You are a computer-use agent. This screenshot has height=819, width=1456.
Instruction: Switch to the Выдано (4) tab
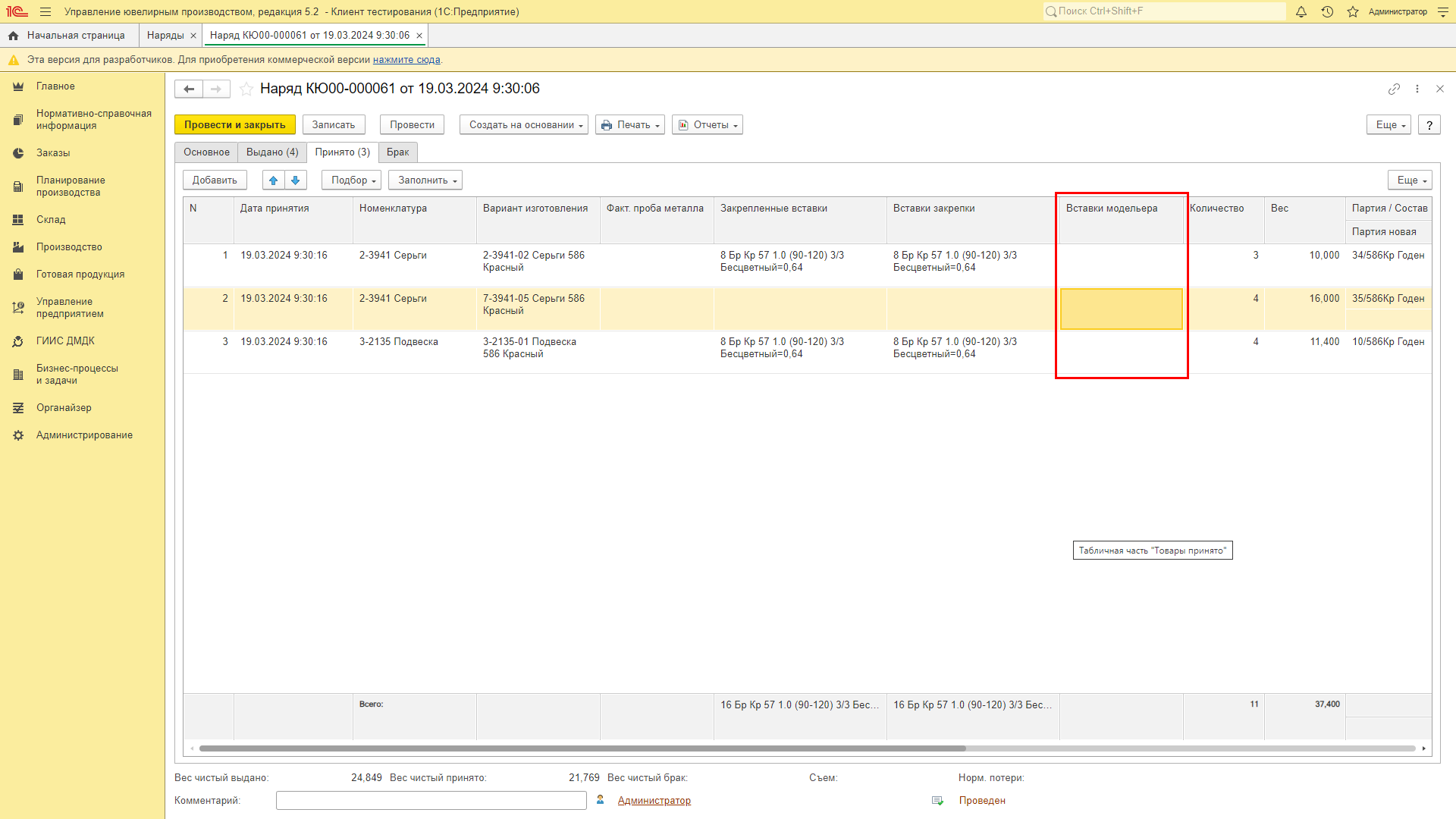(272, 152)
